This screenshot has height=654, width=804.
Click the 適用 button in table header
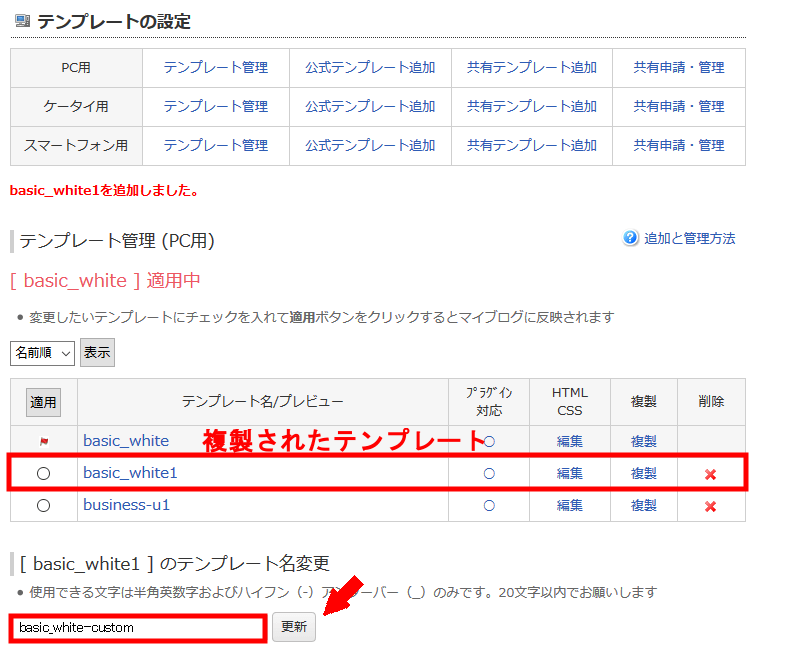point(44,402)
